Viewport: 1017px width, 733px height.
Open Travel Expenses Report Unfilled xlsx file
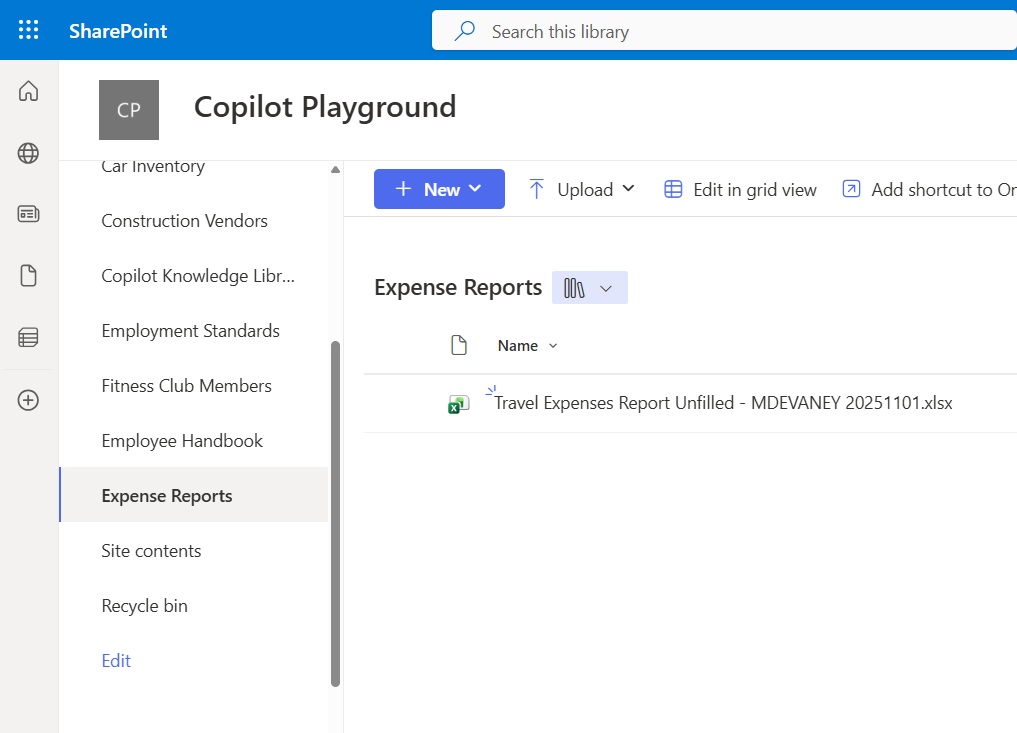tap(723, 403)
